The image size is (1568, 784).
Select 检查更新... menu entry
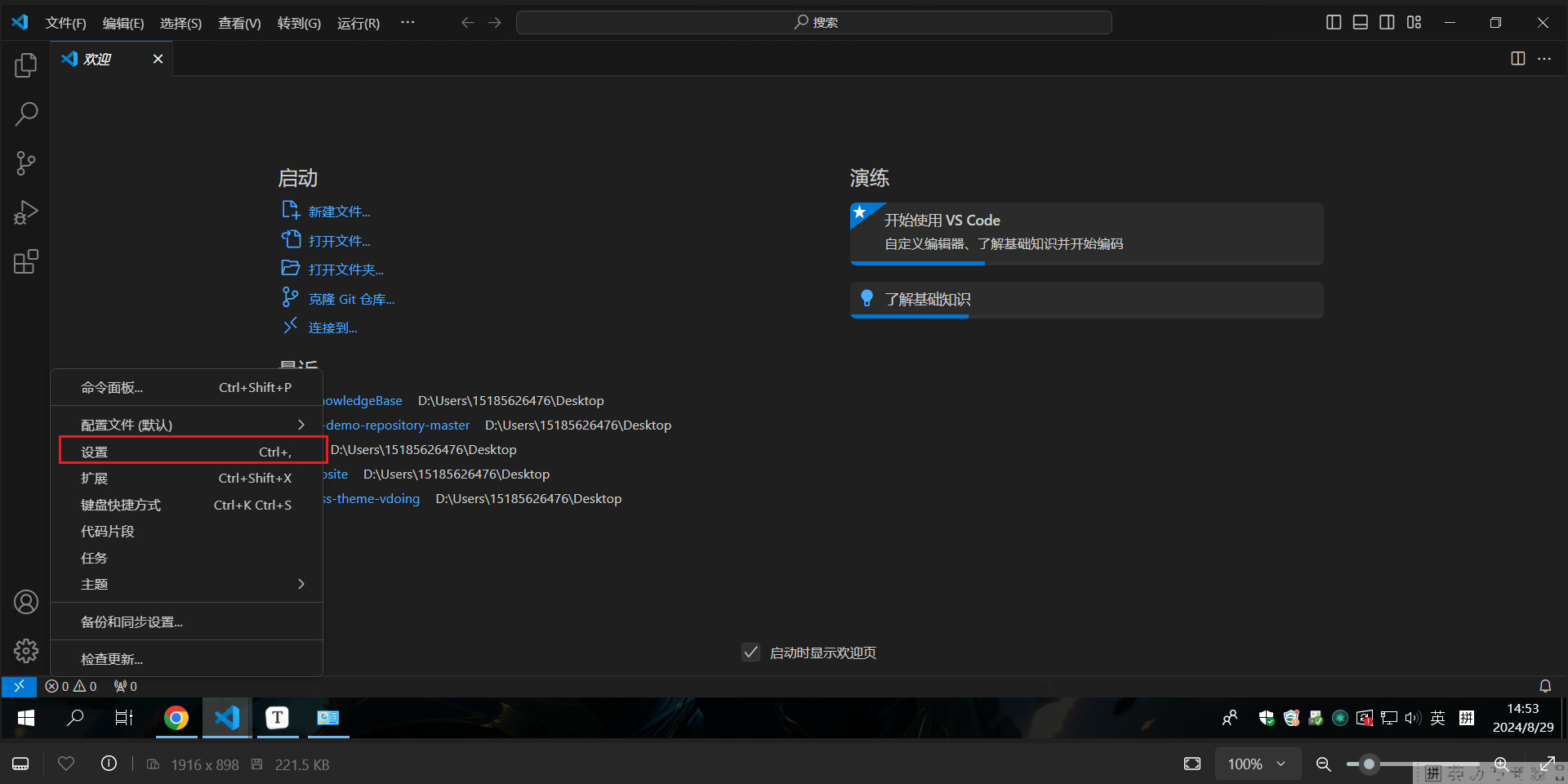[187, 659]
